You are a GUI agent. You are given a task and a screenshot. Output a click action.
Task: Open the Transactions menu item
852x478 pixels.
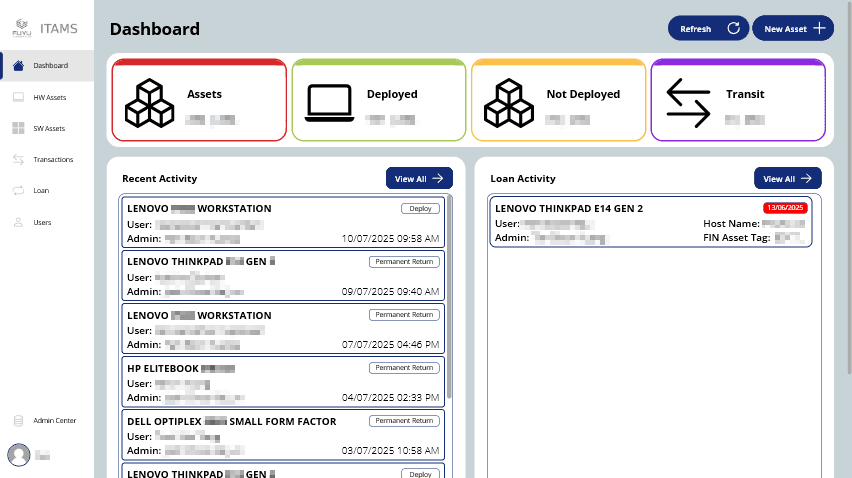(x=47, y=159)
